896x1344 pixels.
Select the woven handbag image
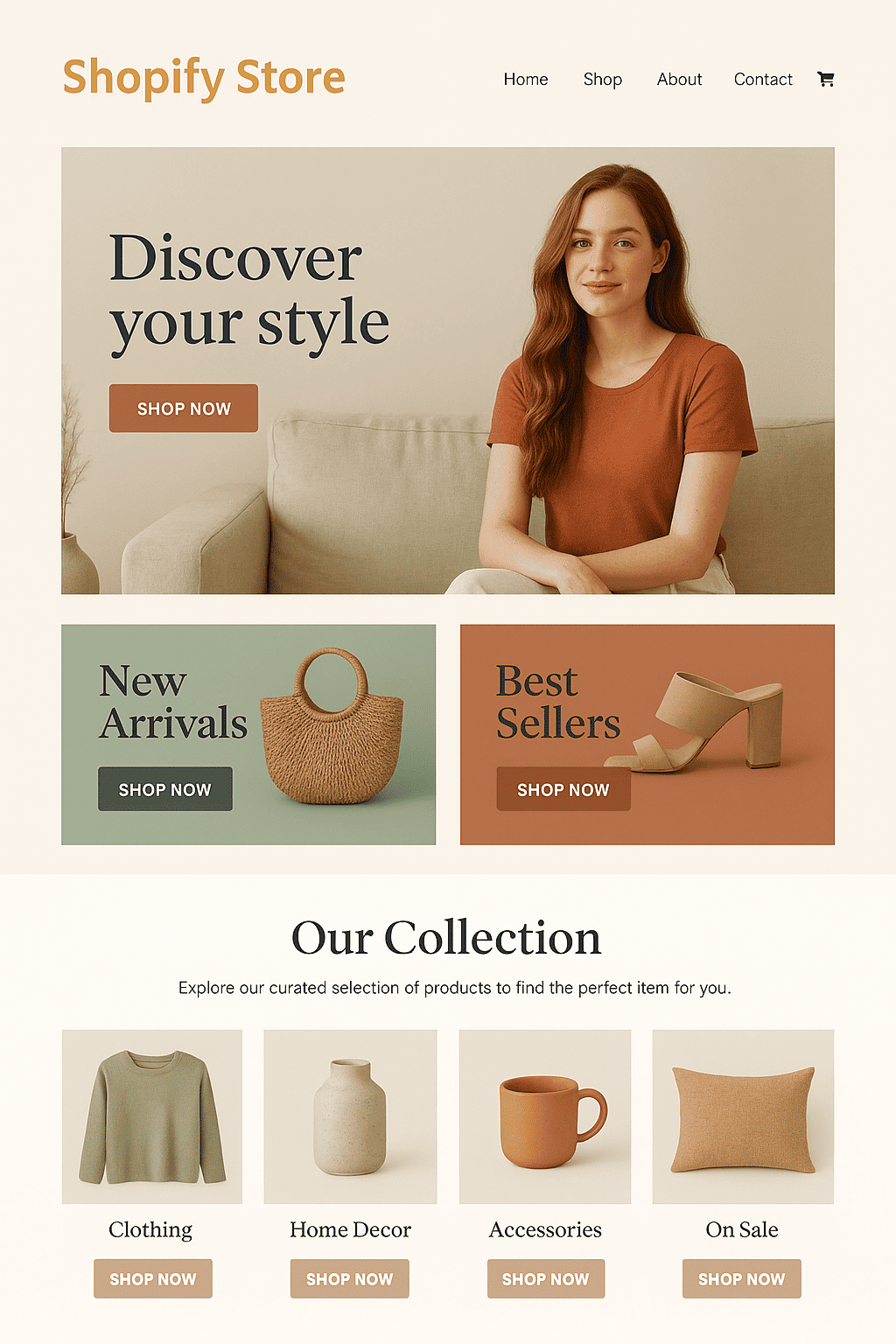[x=332, y=727]
